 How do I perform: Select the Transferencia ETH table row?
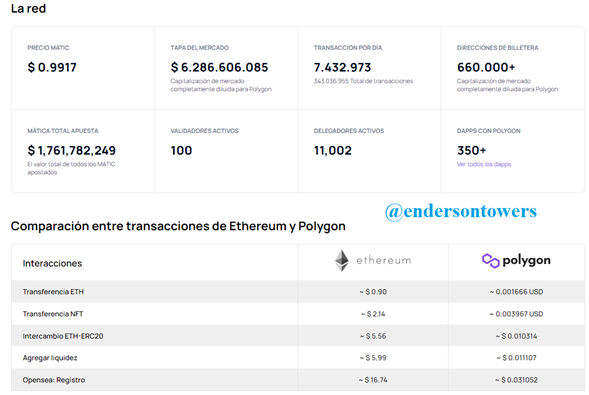coord(298,291)
